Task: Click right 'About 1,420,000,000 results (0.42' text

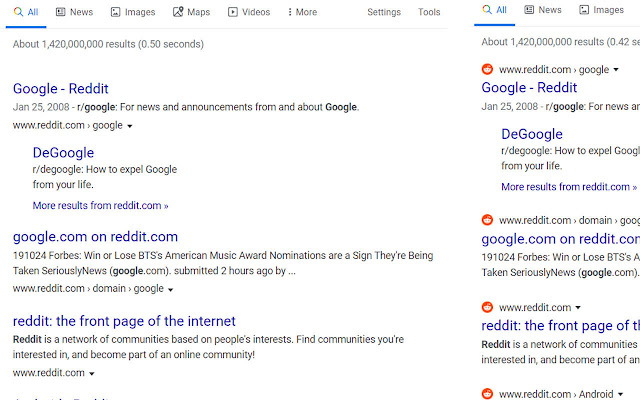Action: [561, 42]
